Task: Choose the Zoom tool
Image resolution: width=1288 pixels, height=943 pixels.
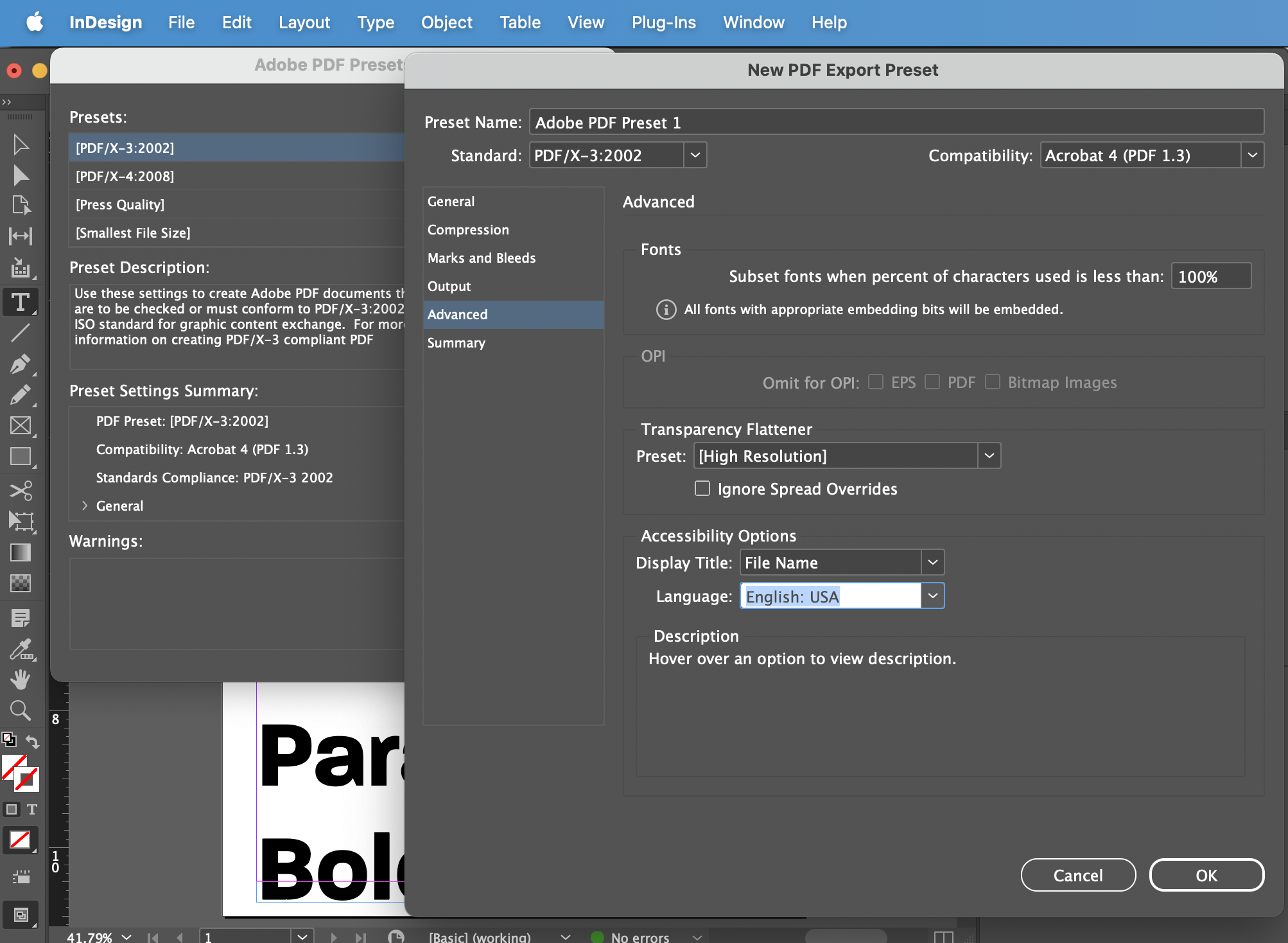Action: click(x=21, y=710)
